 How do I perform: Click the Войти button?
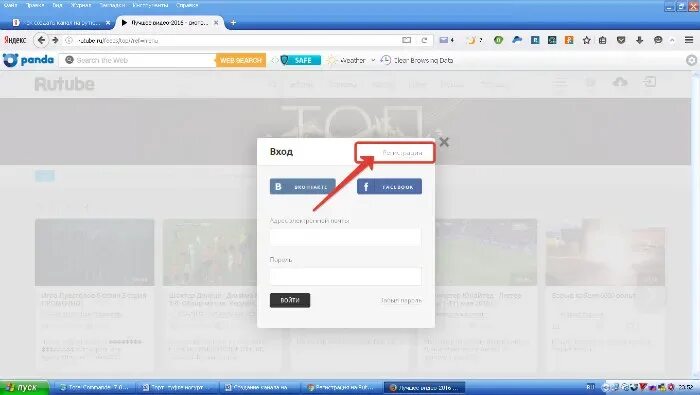[x=290, y=300]
